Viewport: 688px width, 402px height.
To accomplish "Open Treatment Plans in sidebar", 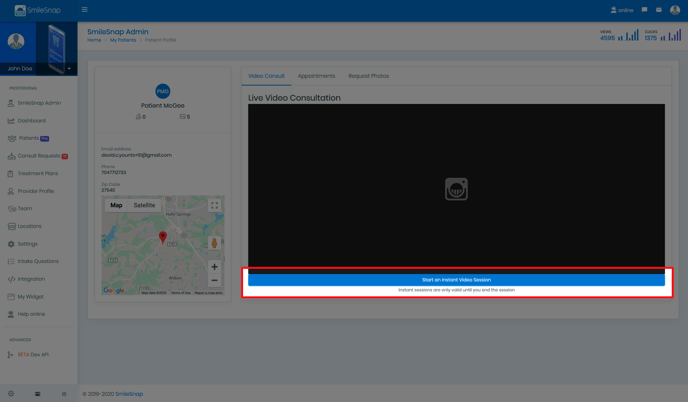I will pos(39,173).
